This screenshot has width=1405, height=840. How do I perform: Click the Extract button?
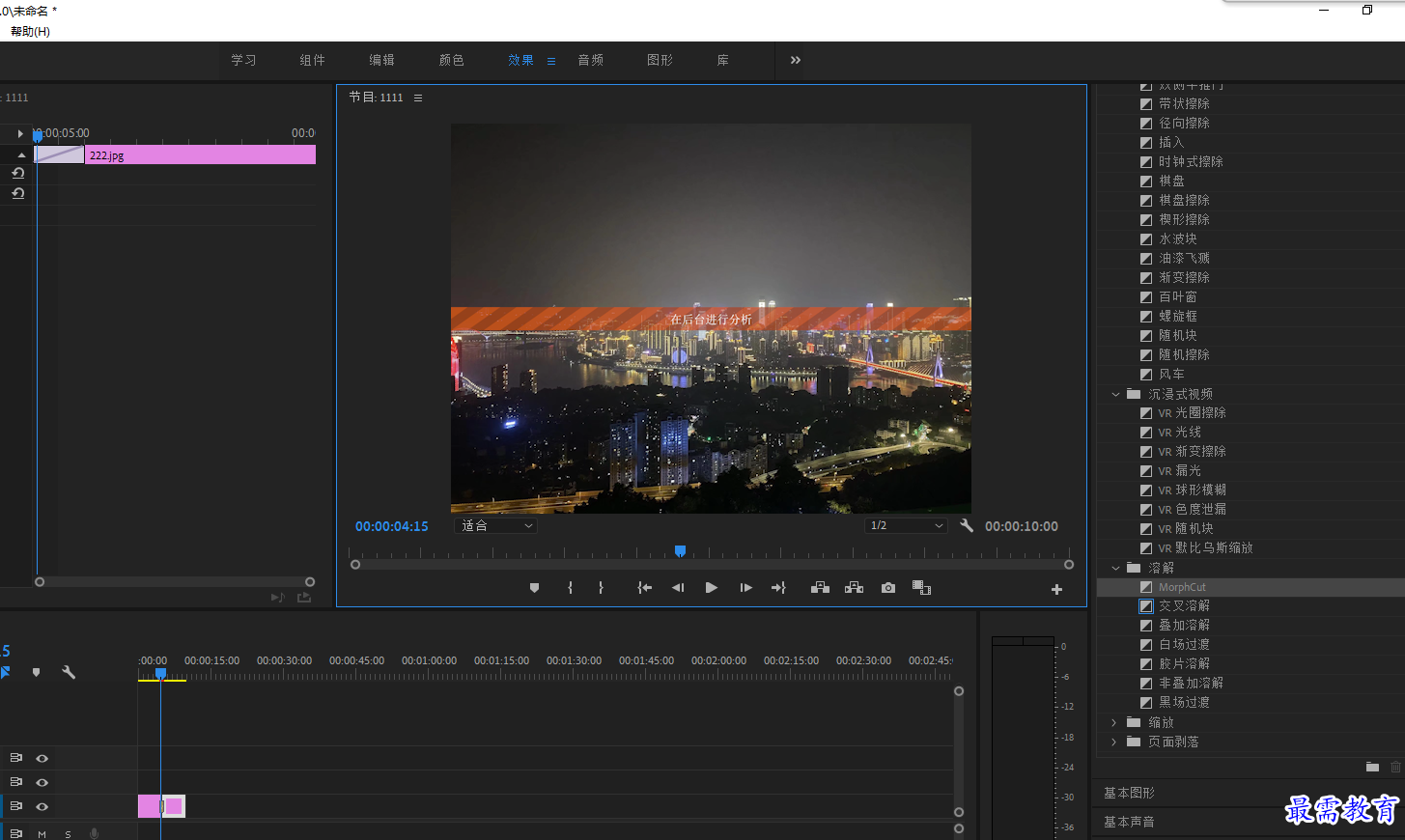855,588
